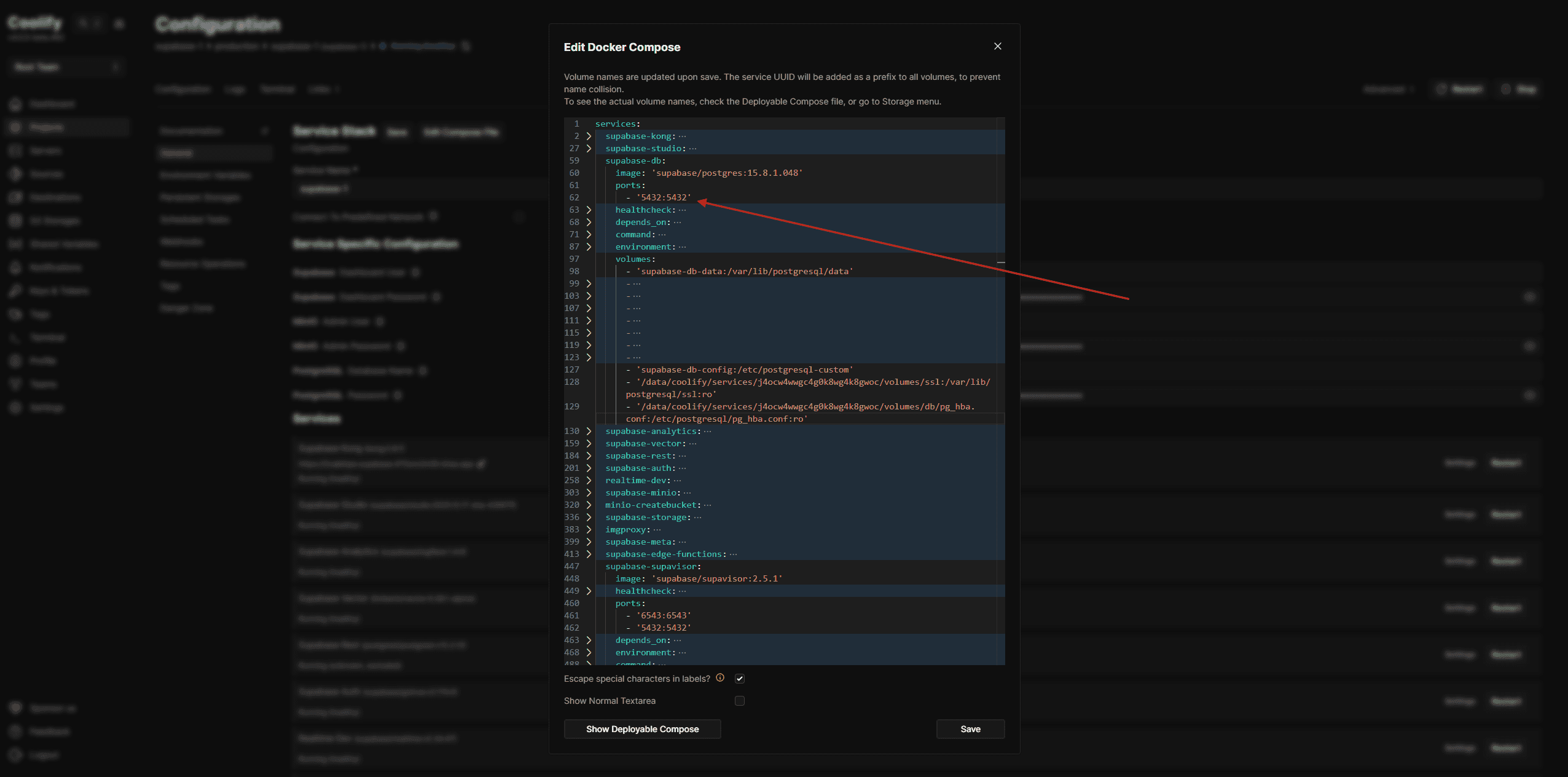Image resolution: width=1568 pixels, height=777 pixels.
Task: Save the docker compose changes
Action: pos(970,729)
